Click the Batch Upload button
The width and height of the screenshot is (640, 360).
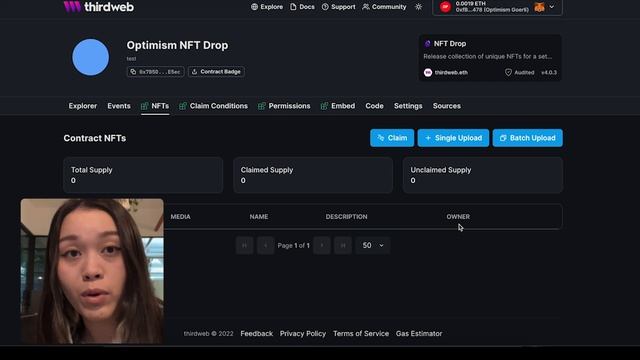(x=527, y=138)
